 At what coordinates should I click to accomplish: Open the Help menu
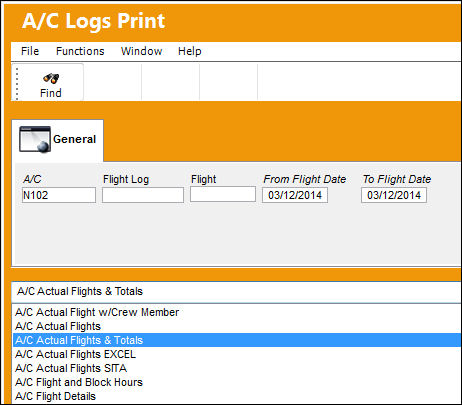190,51
